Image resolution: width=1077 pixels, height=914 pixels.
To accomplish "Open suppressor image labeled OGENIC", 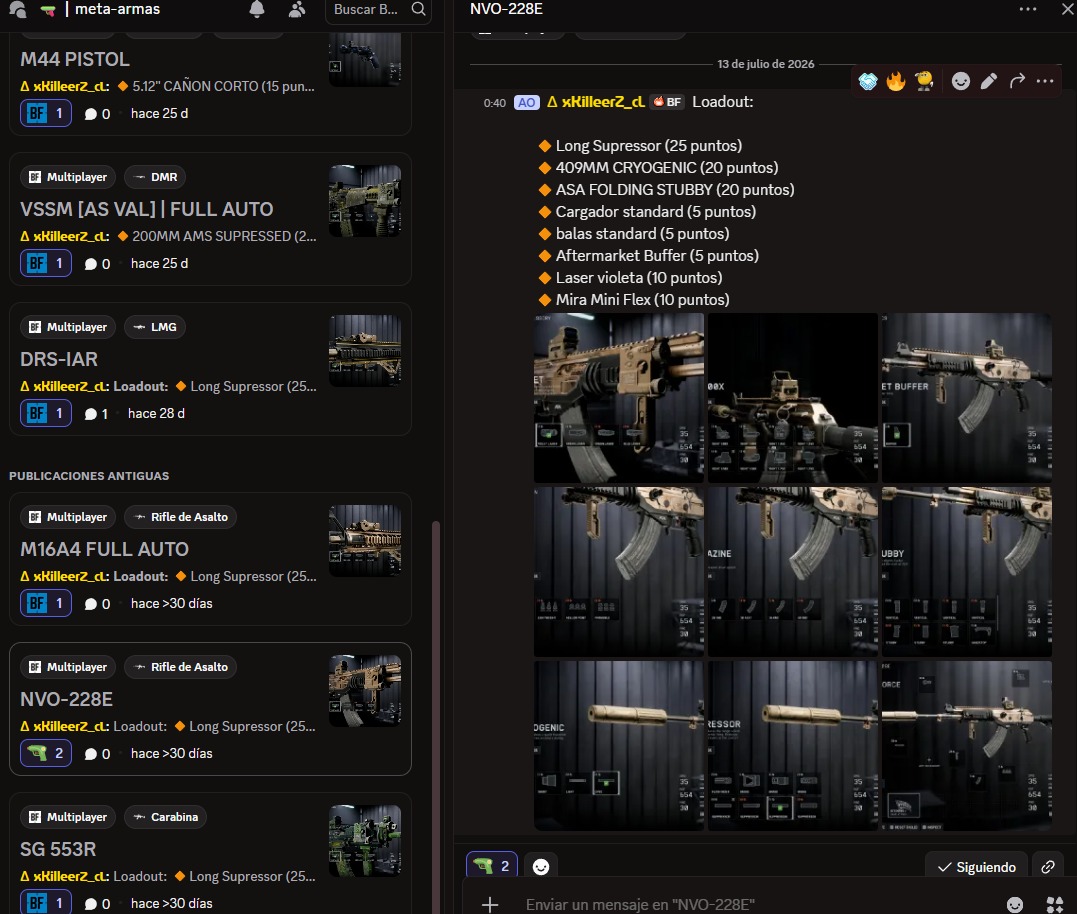I will (619, 746).
